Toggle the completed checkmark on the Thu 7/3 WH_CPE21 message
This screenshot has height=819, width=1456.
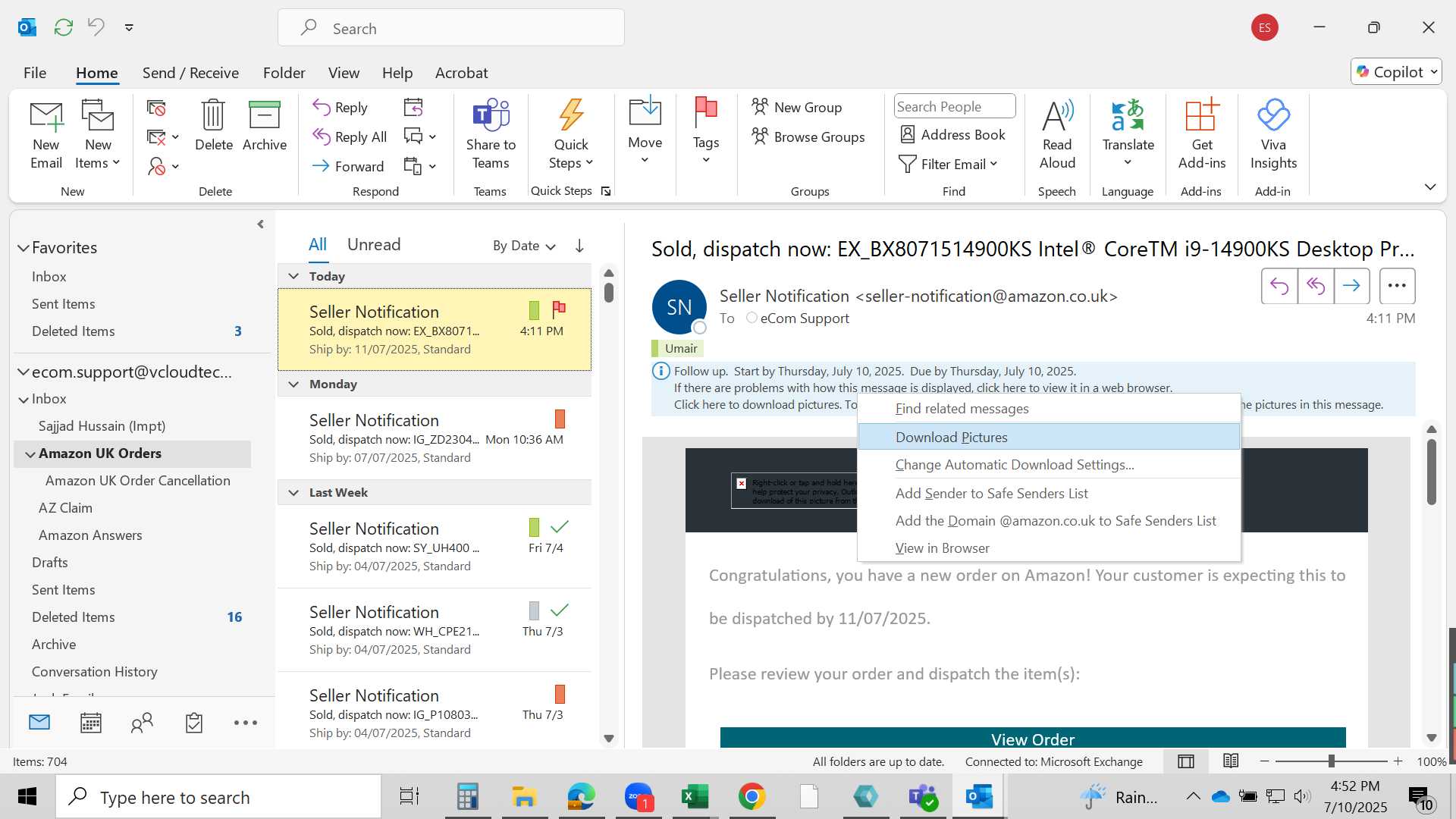(559, 610)
